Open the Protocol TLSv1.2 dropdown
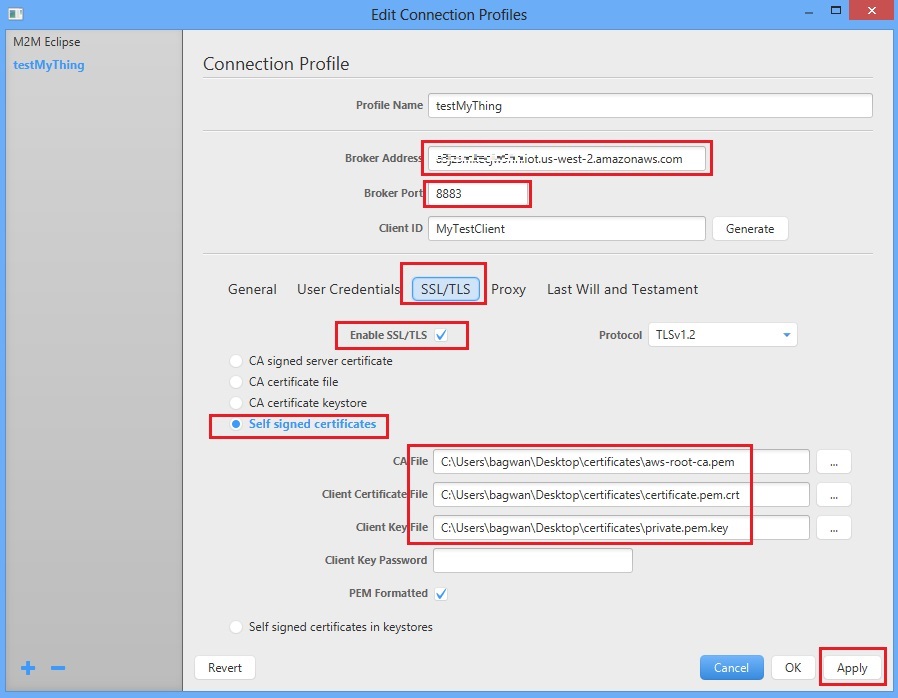The height and width of the screenshot is (698, 898). pyautogui.click(x=722, y=335)
